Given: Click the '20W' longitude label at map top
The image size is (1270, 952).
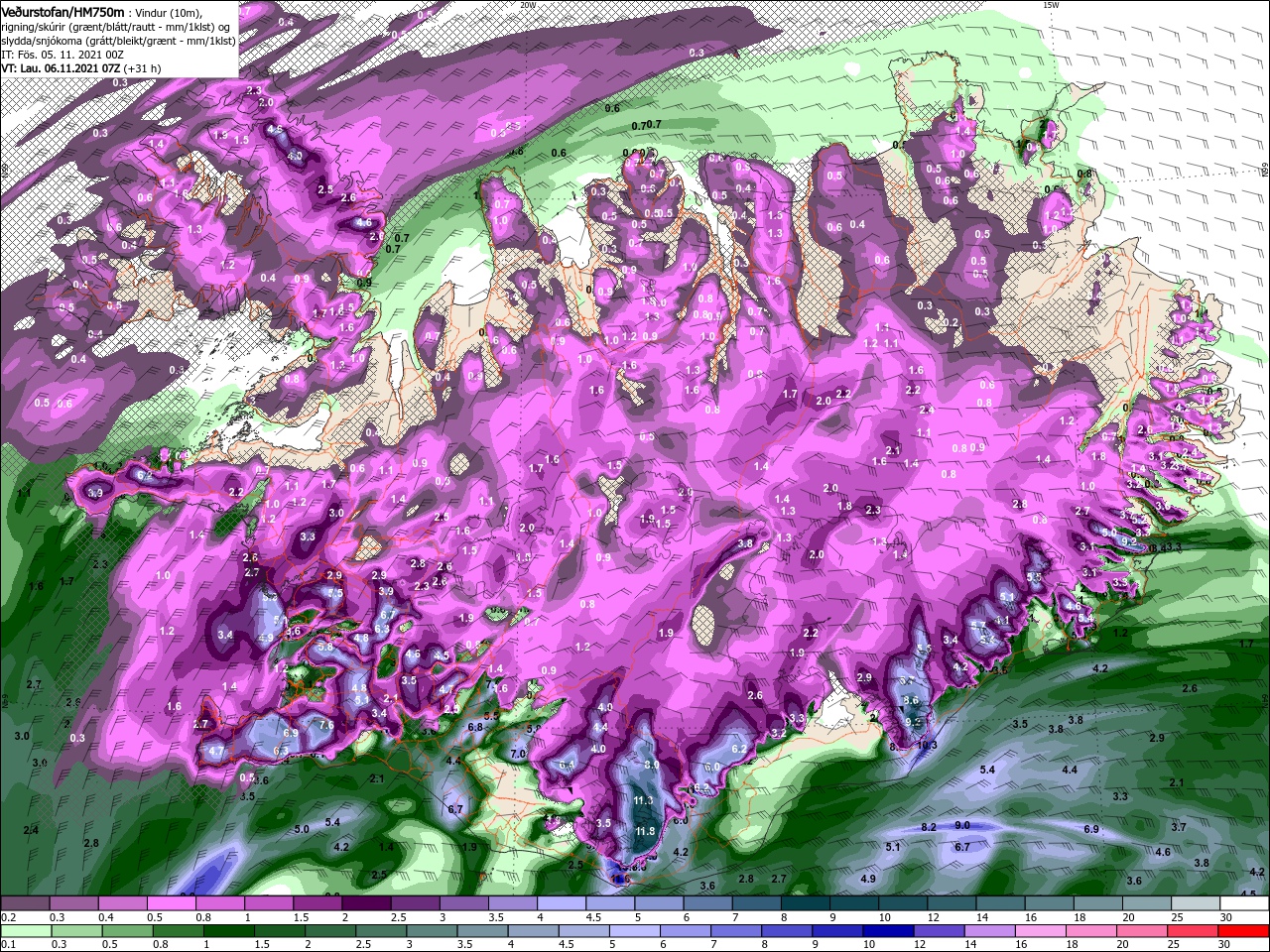Looking at the screenshot, I should click(x=528, y=5).
